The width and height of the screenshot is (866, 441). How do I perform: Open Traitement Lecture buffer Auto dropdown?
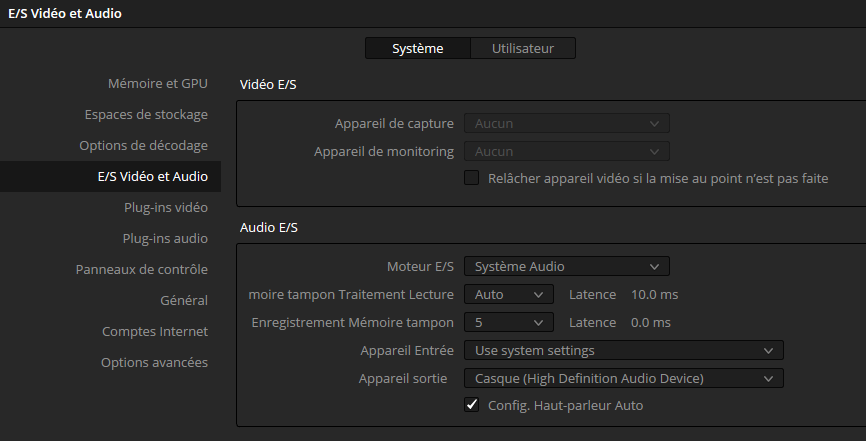[x=508, y=295]
